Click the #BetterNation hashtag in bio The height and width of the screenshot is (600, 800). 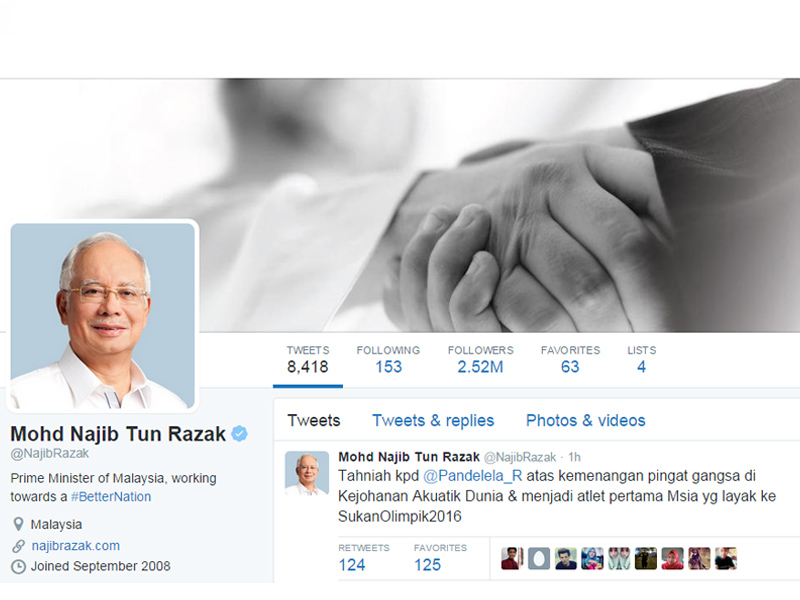point(111,497)
